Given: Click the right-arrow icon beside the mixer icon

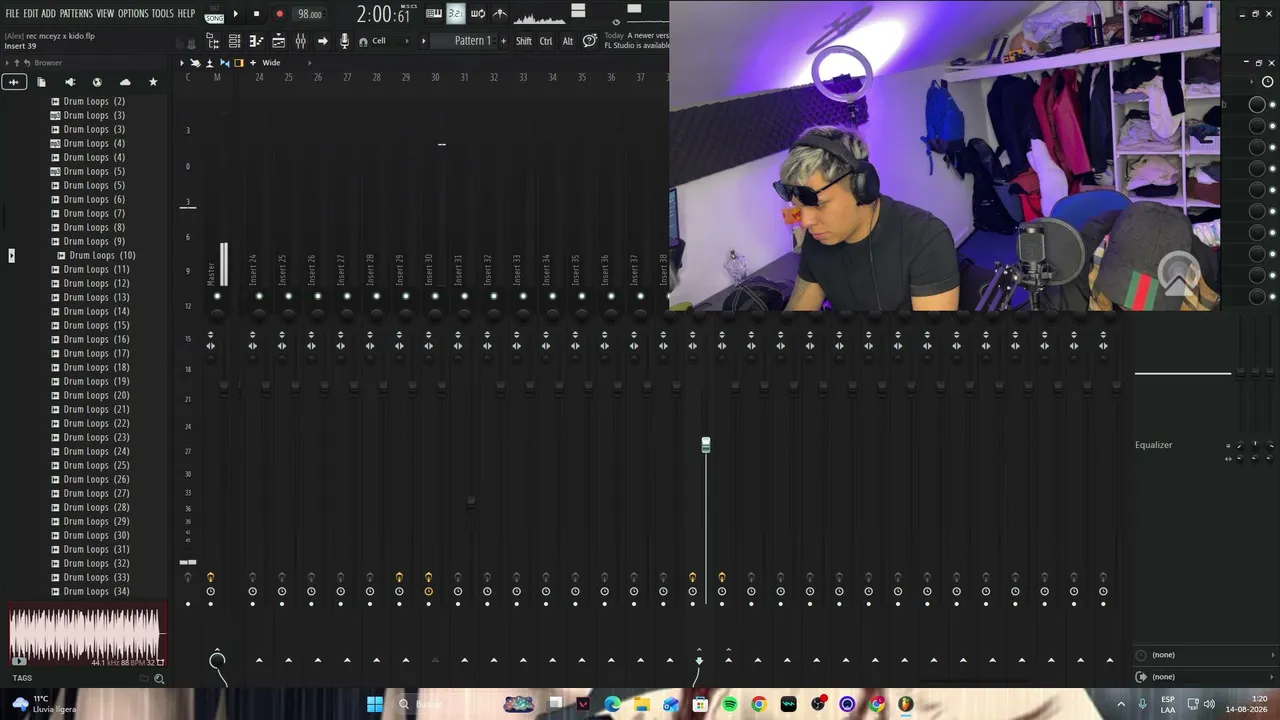Looking at the screenshot, I should click(x=322, y=41).
